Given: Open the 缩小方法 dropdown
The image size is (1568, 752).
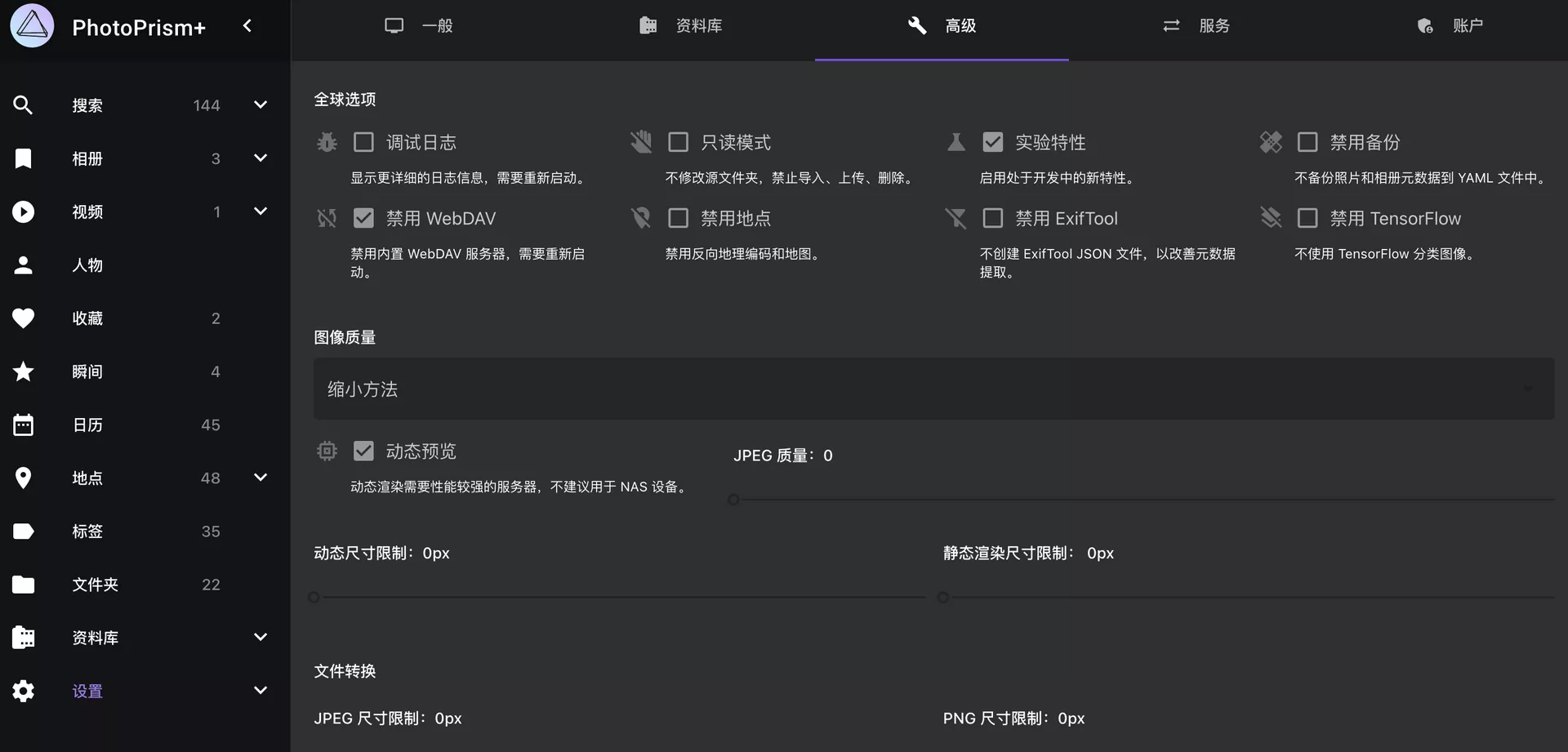Looking at the screenshot, I should 933,389.
